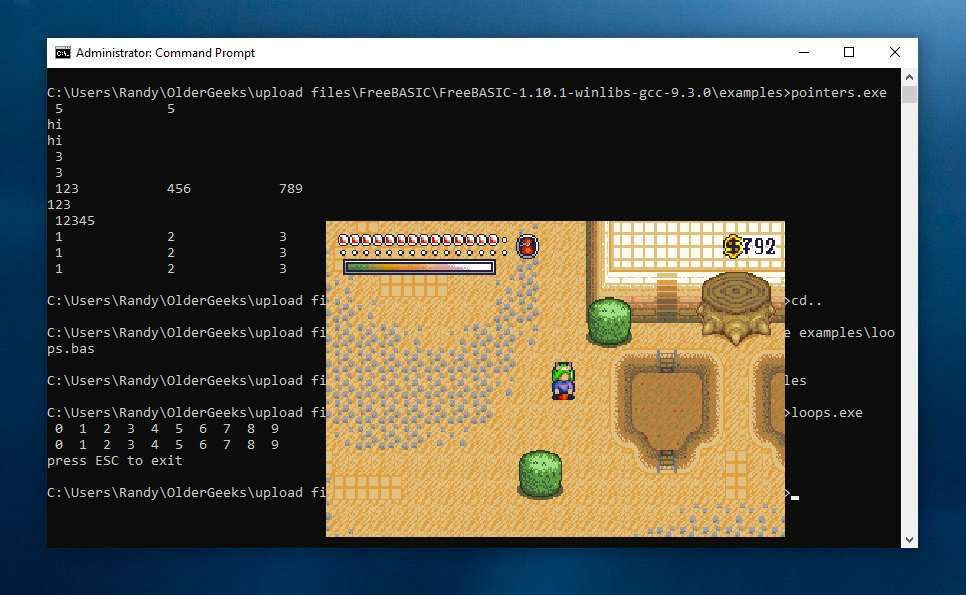Image resolution: width=966 pixels, height=595 pixels.
Task: Click the "pointers.exe" command text
Action: coord(838,93)
